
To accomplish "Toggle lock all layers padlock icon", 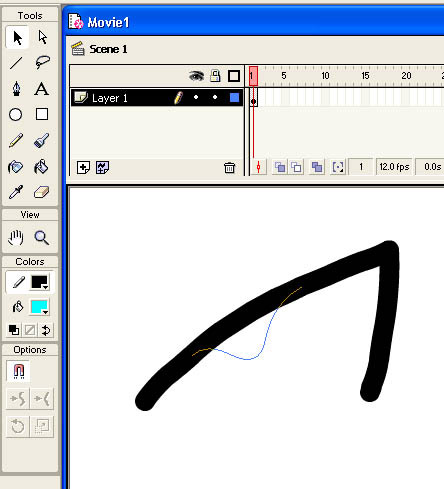I will pos(215,76).
